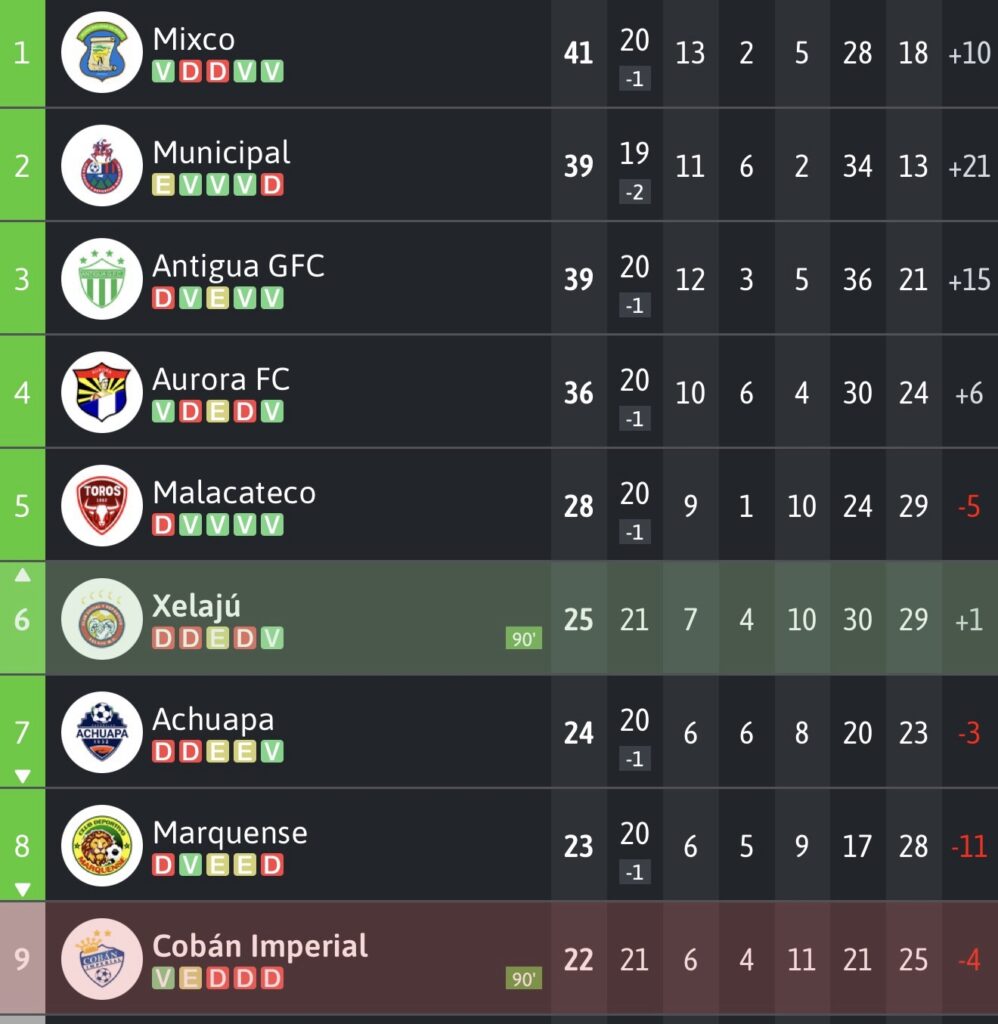Click the Municipal team logo
This screenshot has width=998, height=1024.
coord(102,166)
